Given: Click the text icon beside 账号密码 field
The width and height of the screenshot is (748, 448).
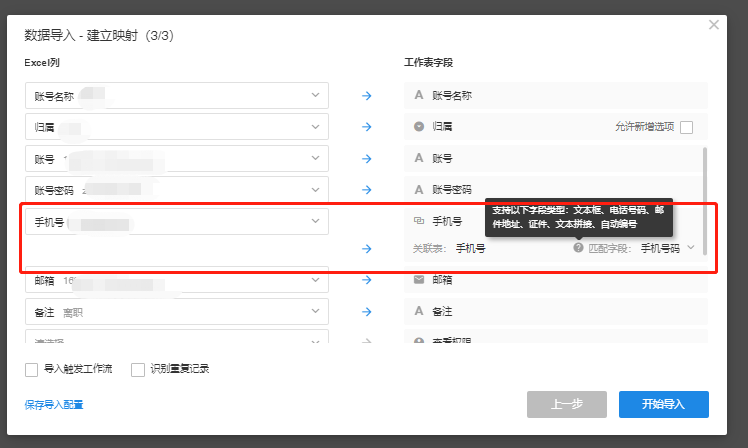Looking at the screenshot, I should pyautogui.click(x=419, y=190).
